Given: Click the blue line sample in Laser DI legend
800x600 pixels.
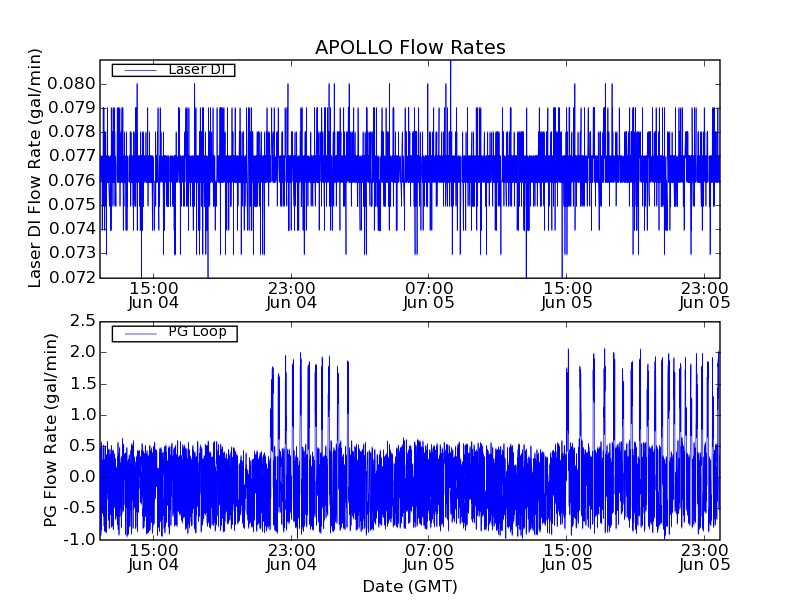Looking at the screenshot, I should point(139,70).
